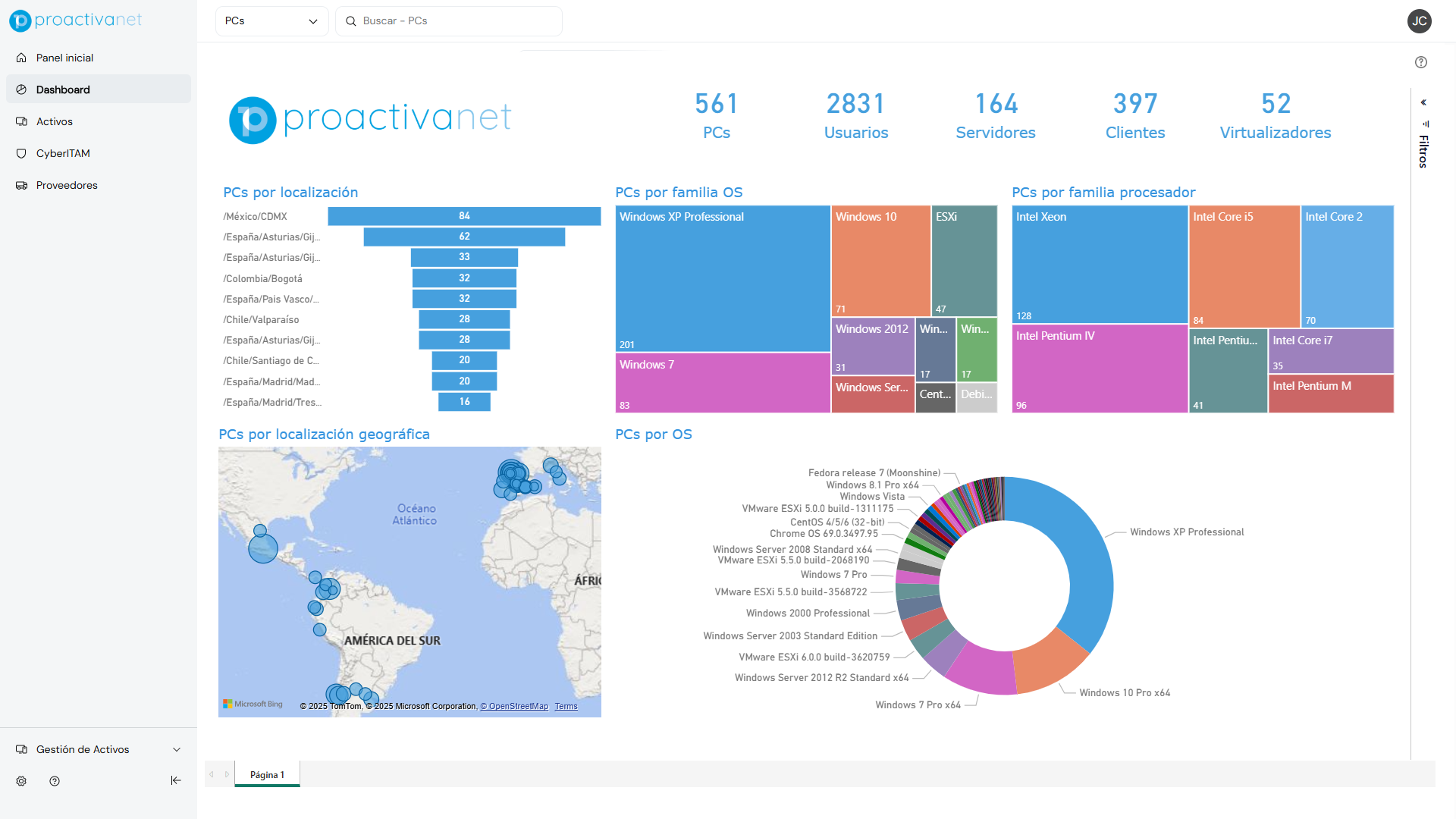Select the Panel inicial home icon

coord(21,58)
